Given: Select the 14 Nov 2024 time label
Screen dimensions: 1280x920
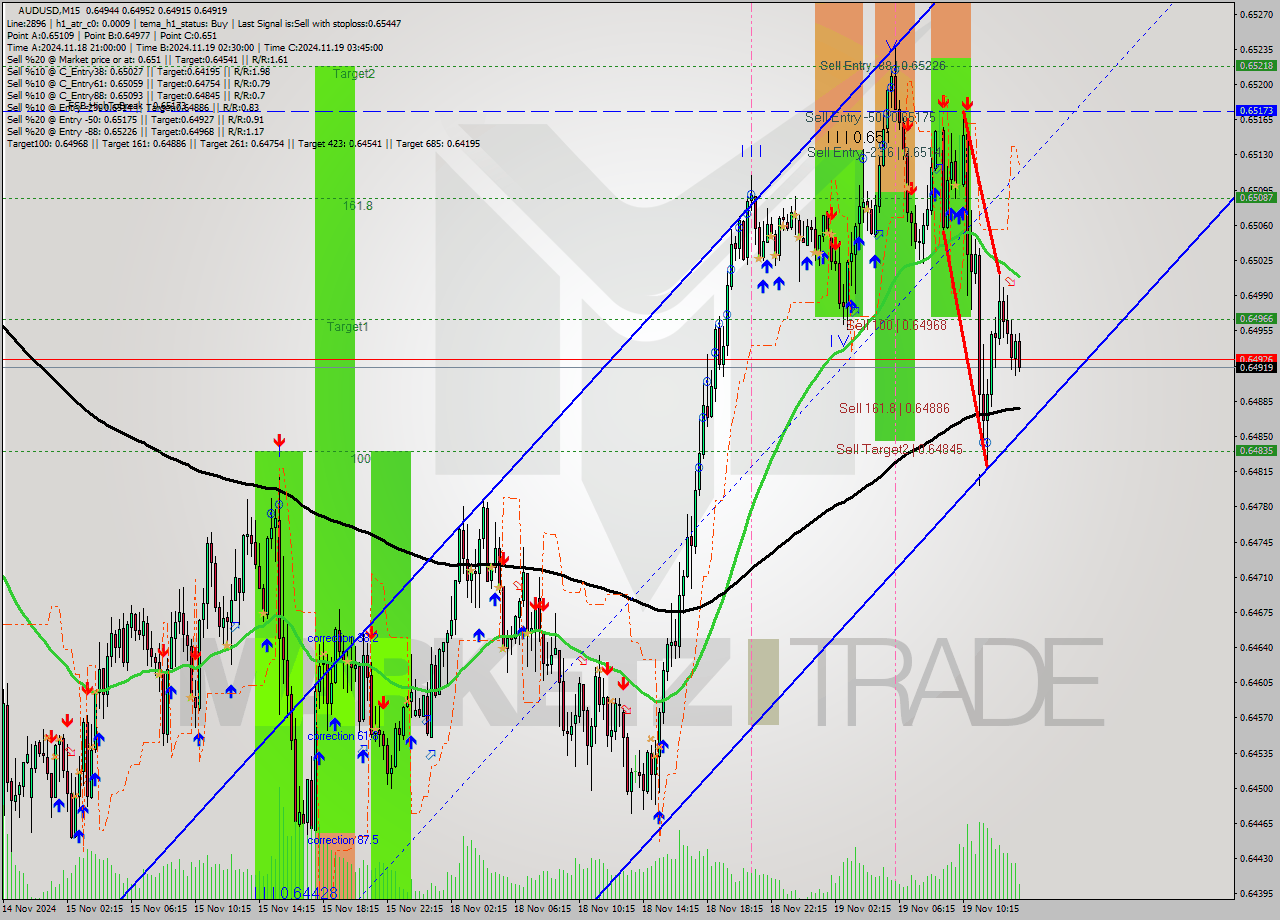Looking at the screenshot, I should click(27, 910).
